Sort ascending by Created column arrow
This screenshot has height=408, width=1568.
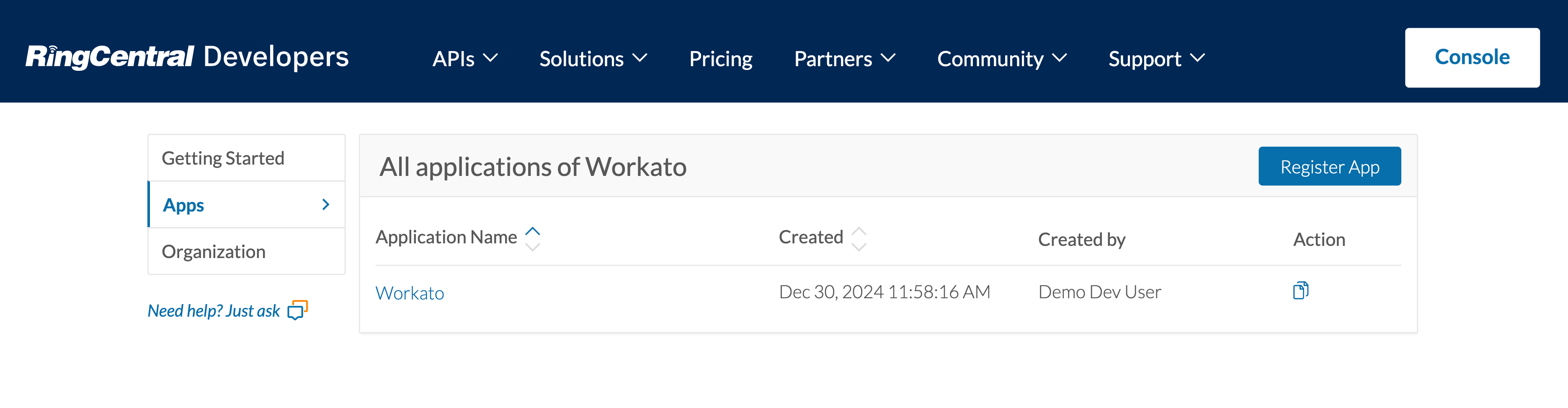[859, 231]
